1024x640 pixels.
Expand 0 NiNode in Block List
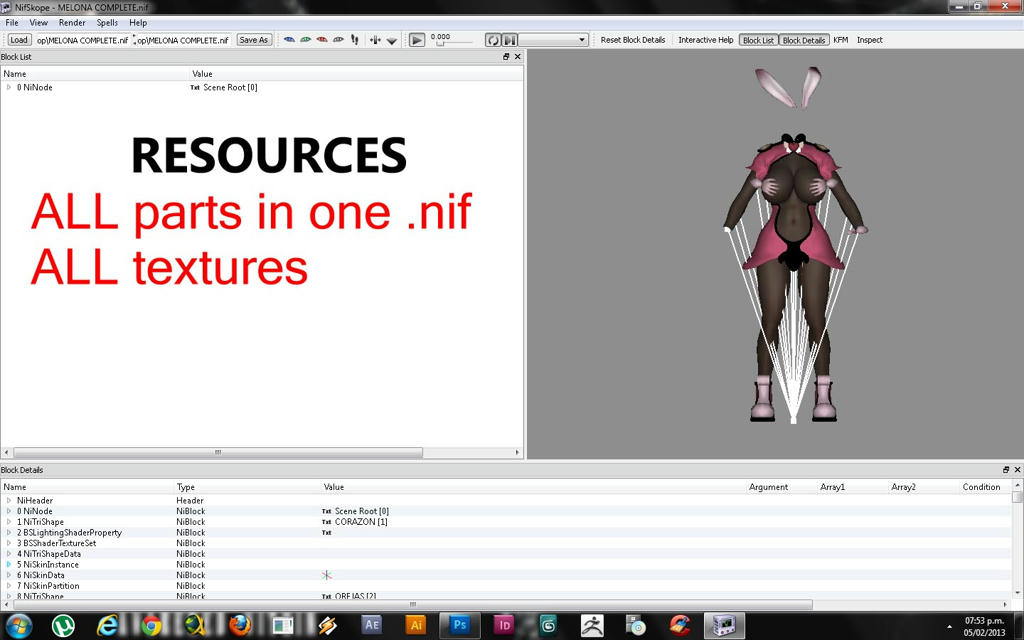pos(8,87)
